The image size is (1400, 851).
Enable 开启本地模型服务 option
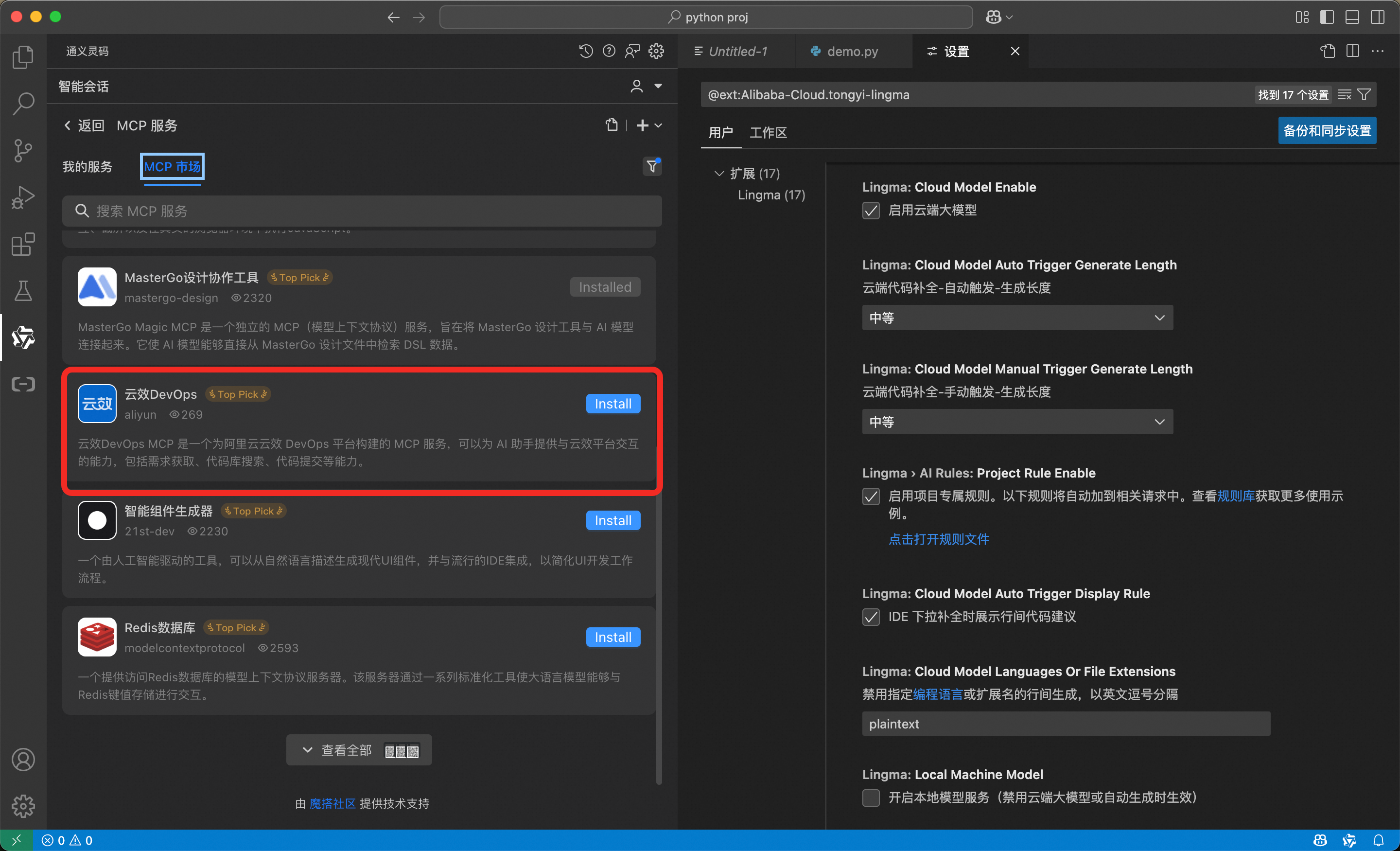871,798
